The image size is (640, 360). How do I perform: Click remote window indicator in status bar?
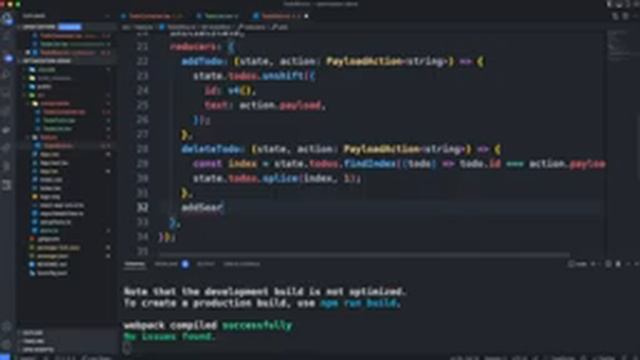click(5, 357)
